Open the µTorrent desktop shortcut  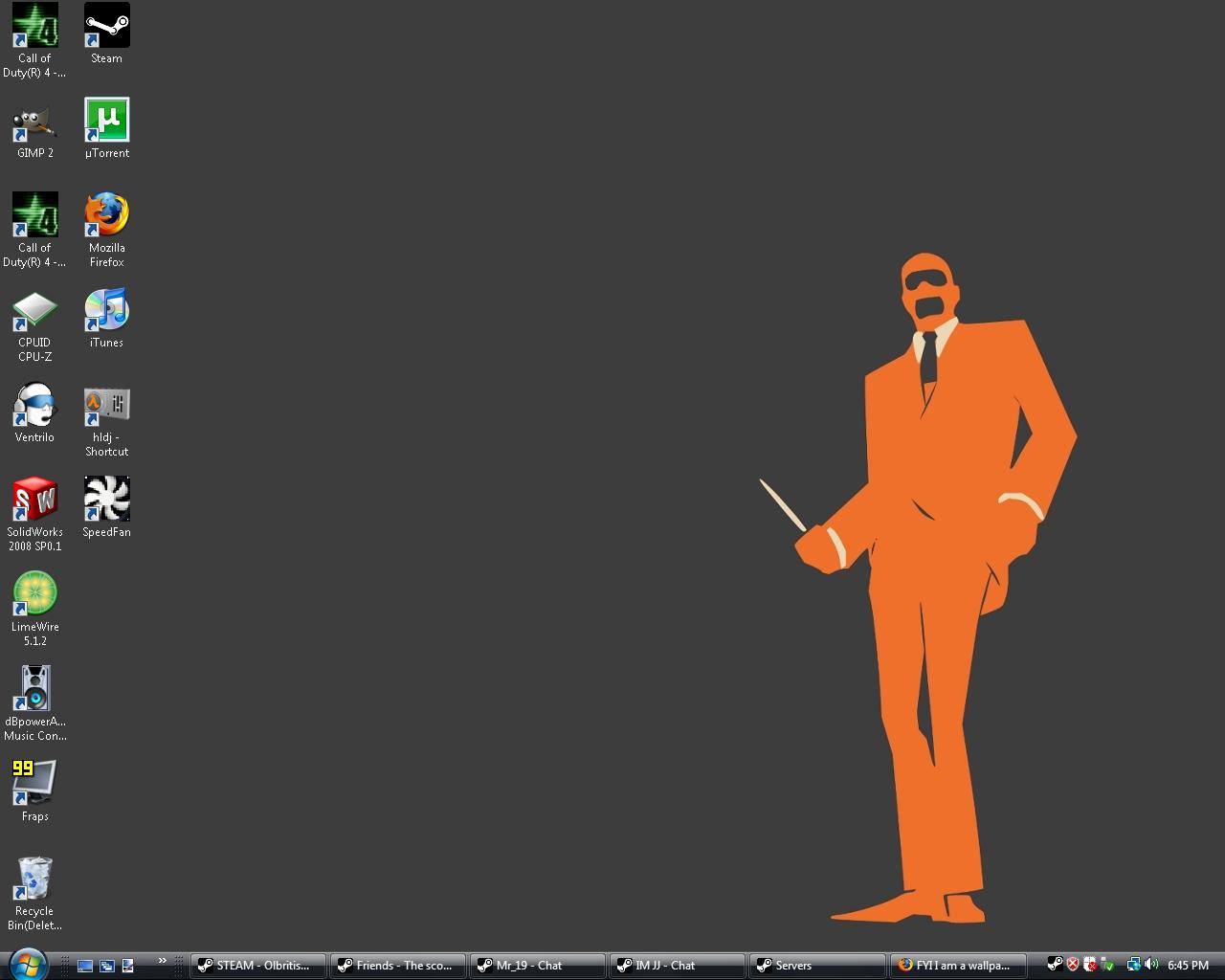[106, 128]
